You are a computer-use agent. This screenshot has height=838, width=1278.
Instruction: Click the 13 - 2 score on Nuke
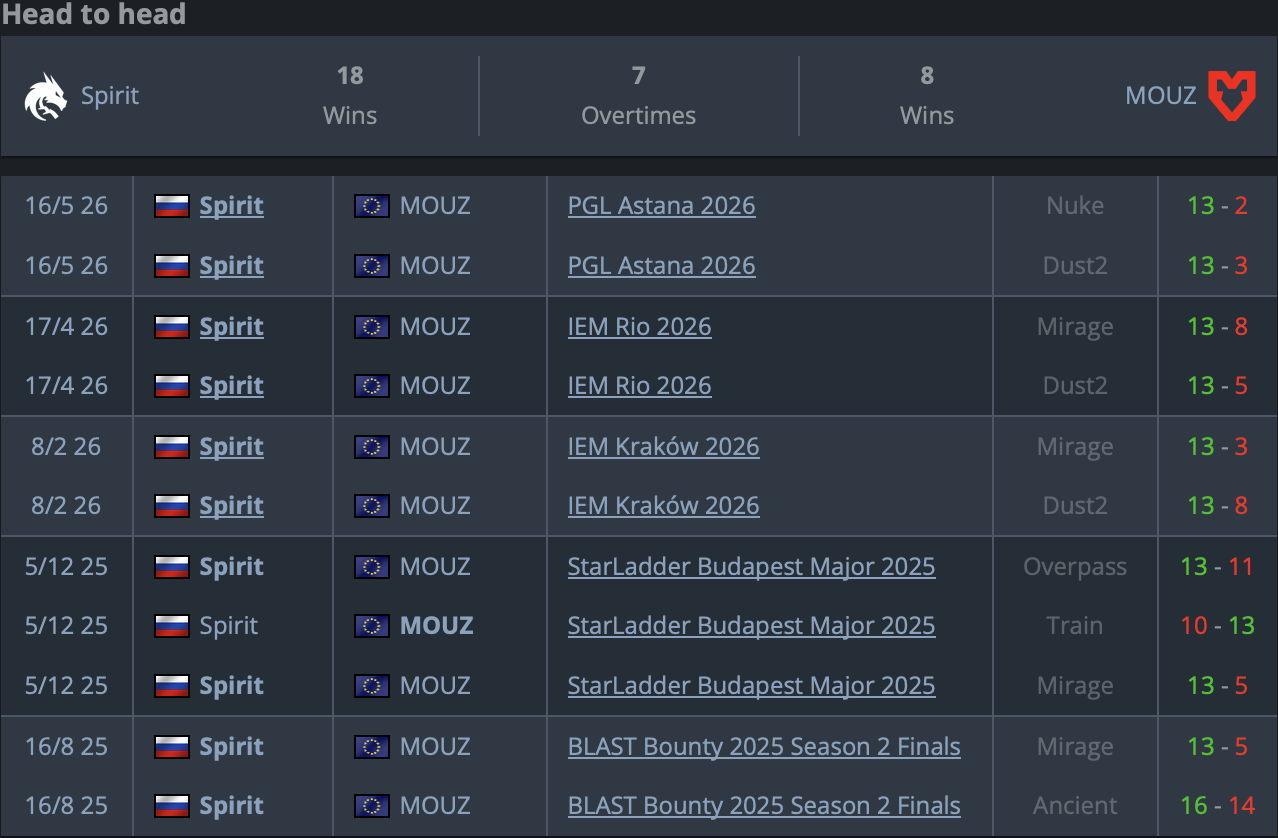[1218, 206]
